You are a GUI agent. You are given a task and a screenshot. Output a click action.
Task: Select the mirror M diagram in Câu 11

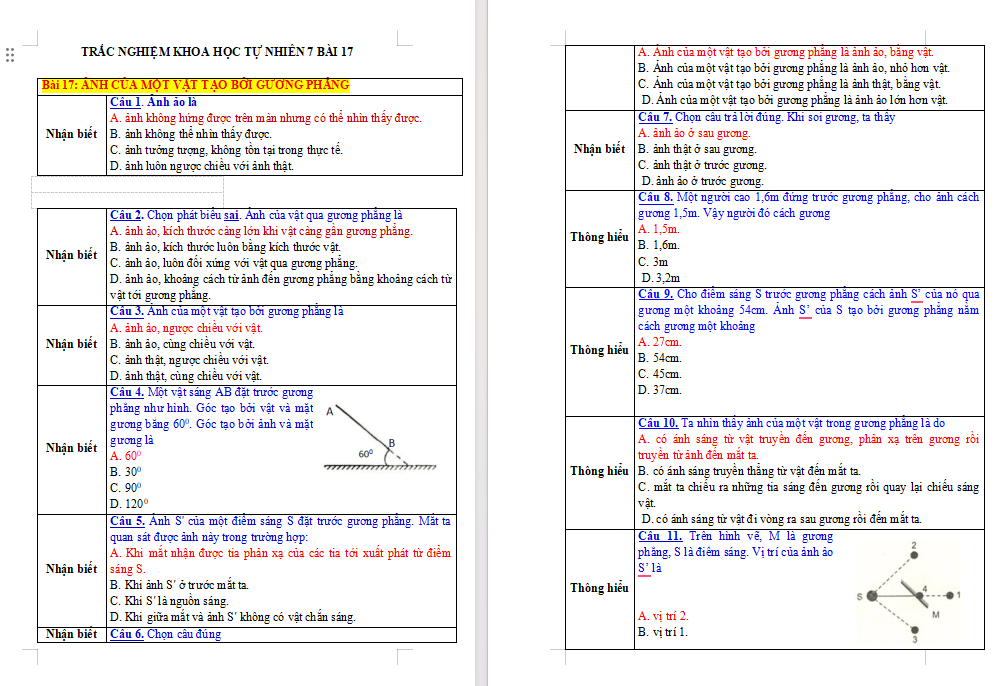tap(909, 592)
